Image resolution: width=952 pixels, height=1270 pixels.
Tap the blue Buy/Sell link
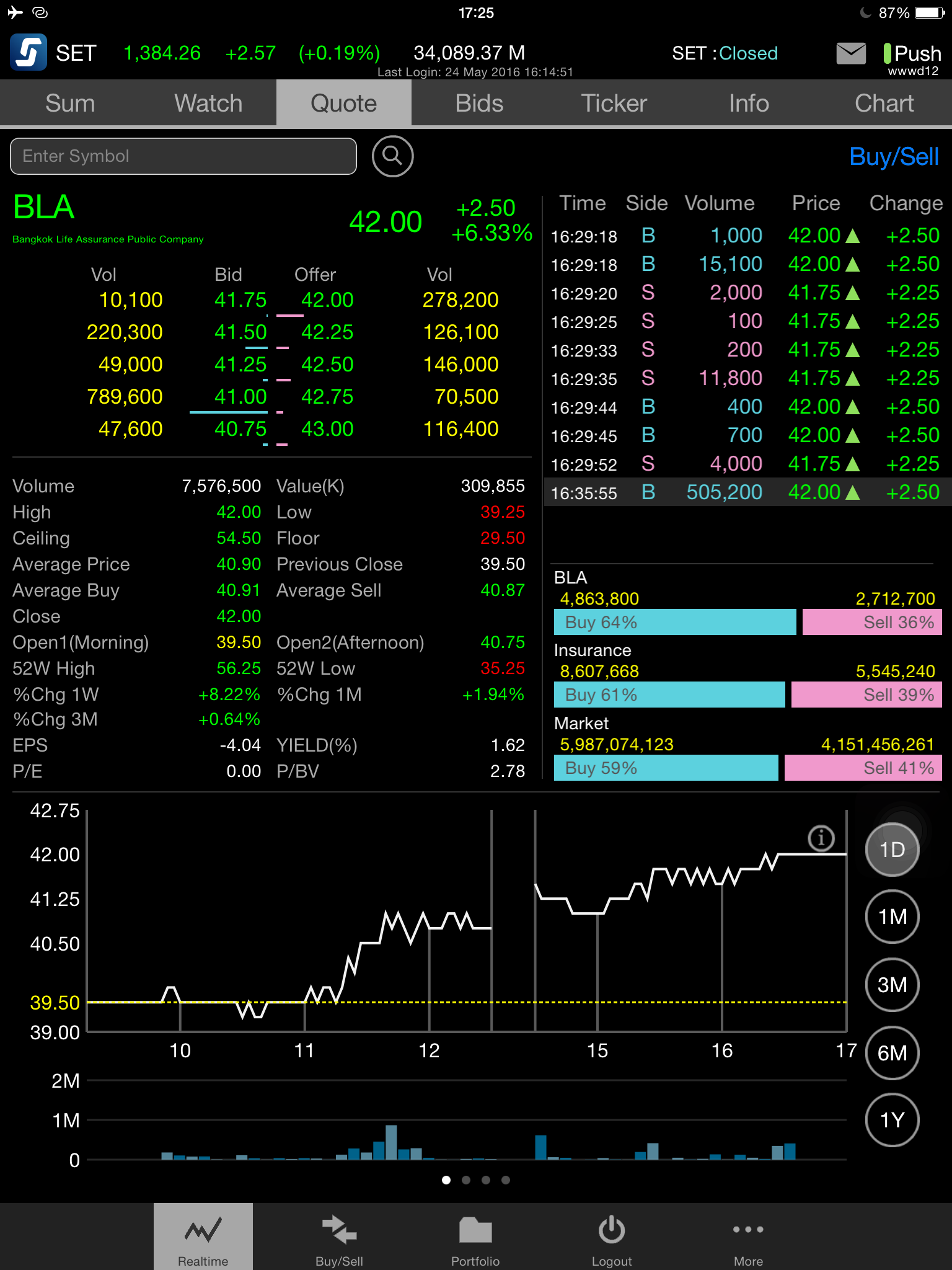[x=894, y=157]
